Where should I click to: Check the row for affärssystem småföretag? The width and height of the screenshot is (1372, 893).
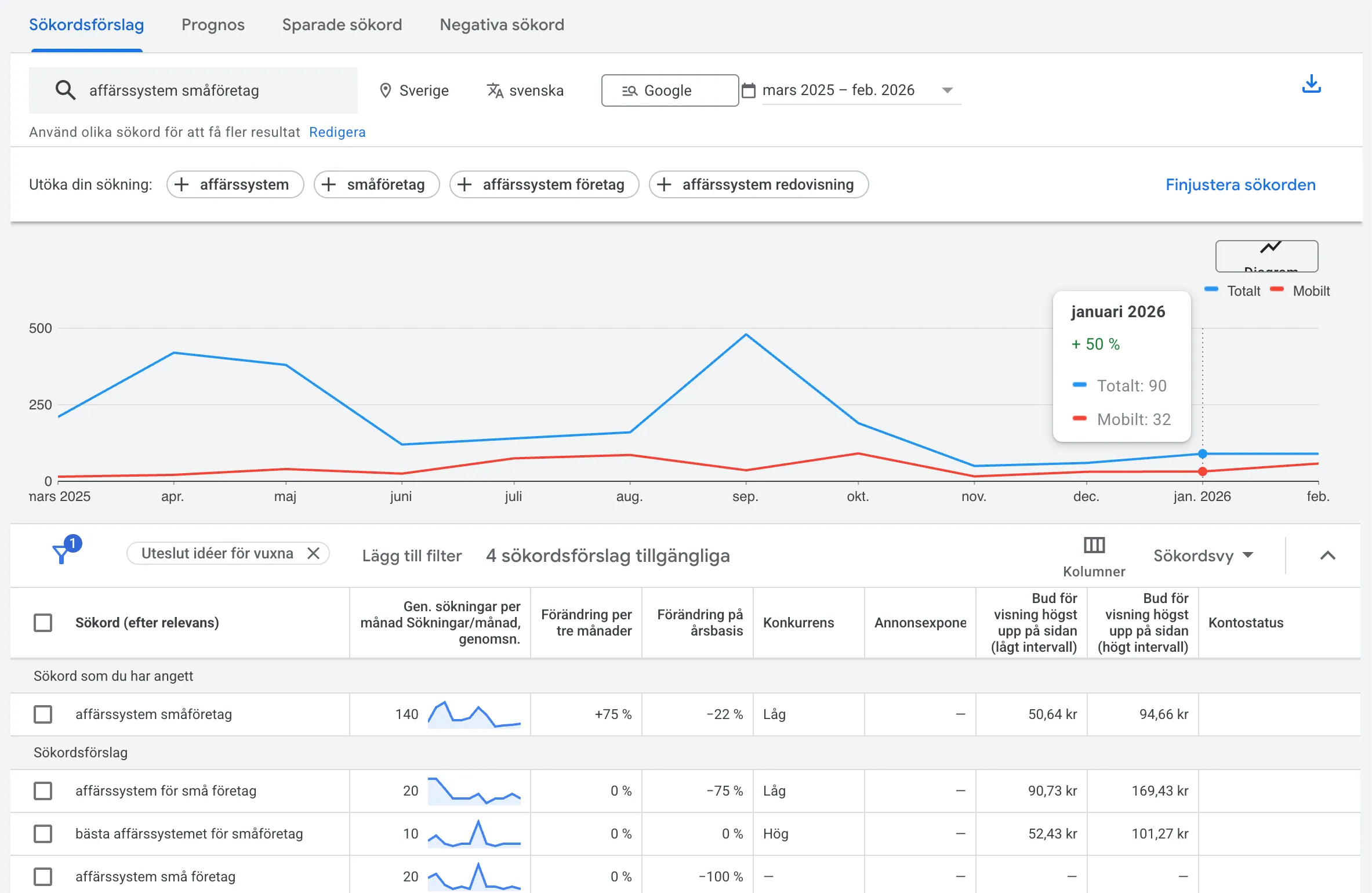pyautogui.click(x=43, y=714)
